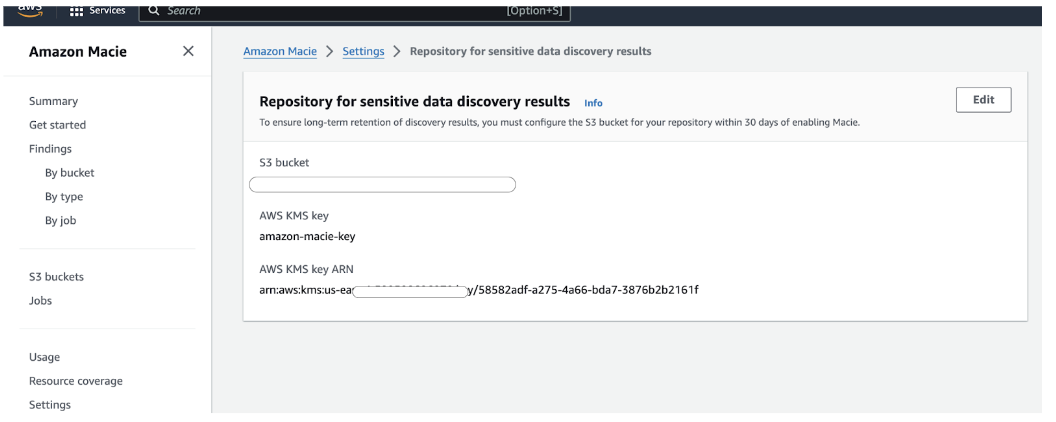Open Resource coverage page
The height and width of the screenshot is (422, 1056).
tap(75, 381)
